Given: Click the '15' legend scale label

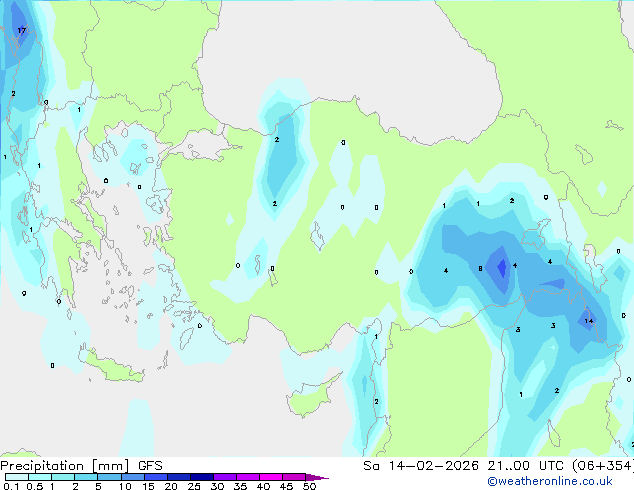Looking at the screenshot, I should (148, 486).
